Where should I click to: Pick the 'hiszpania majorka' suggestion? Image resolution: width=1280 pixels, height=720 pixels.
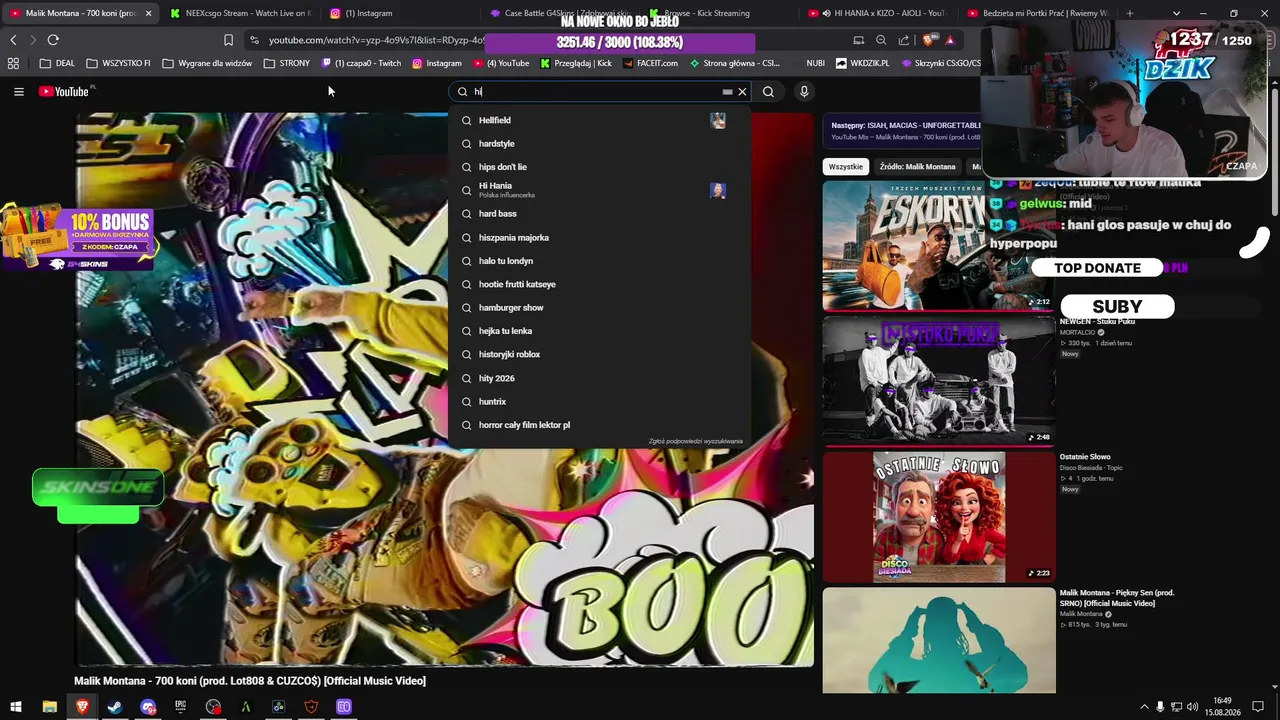pyautogui.click(x=600, y=238)
